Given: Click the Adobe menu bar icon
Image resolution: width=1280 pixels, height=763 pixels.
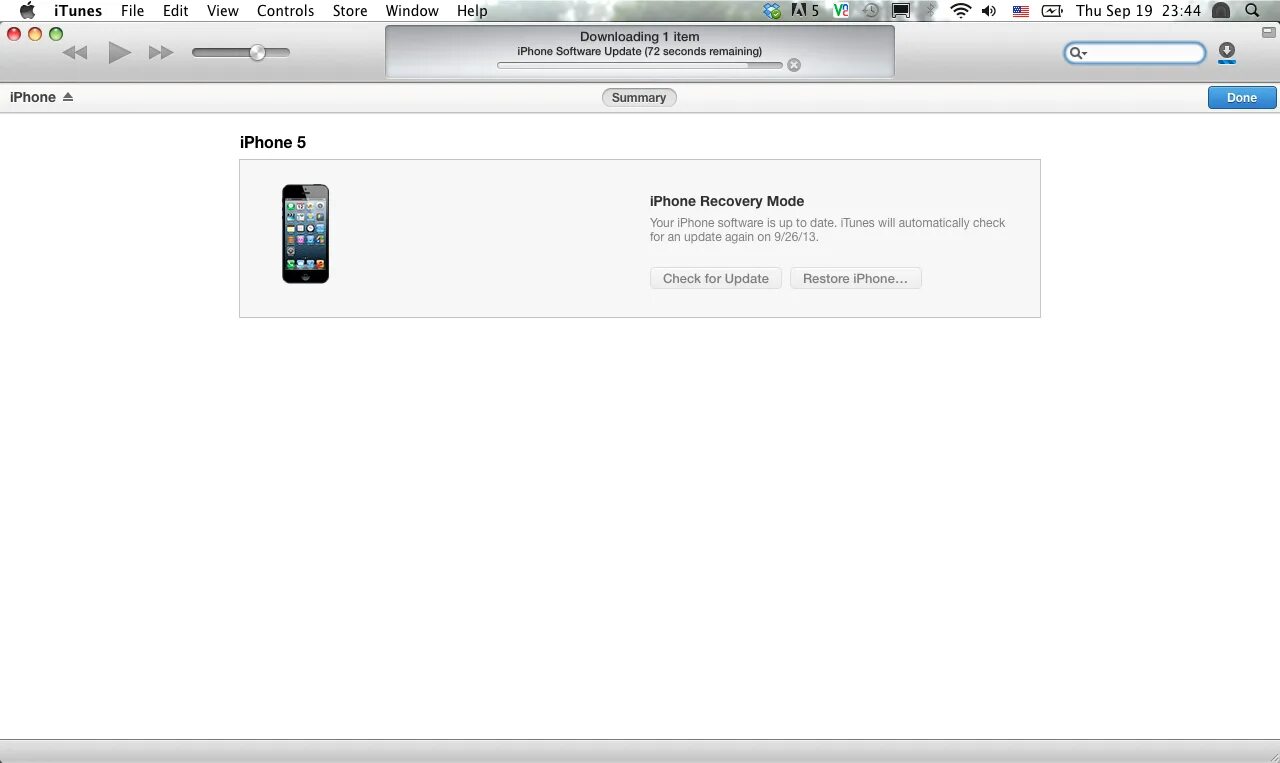Looking at the screenshot, I should click(x=805, y=10).
